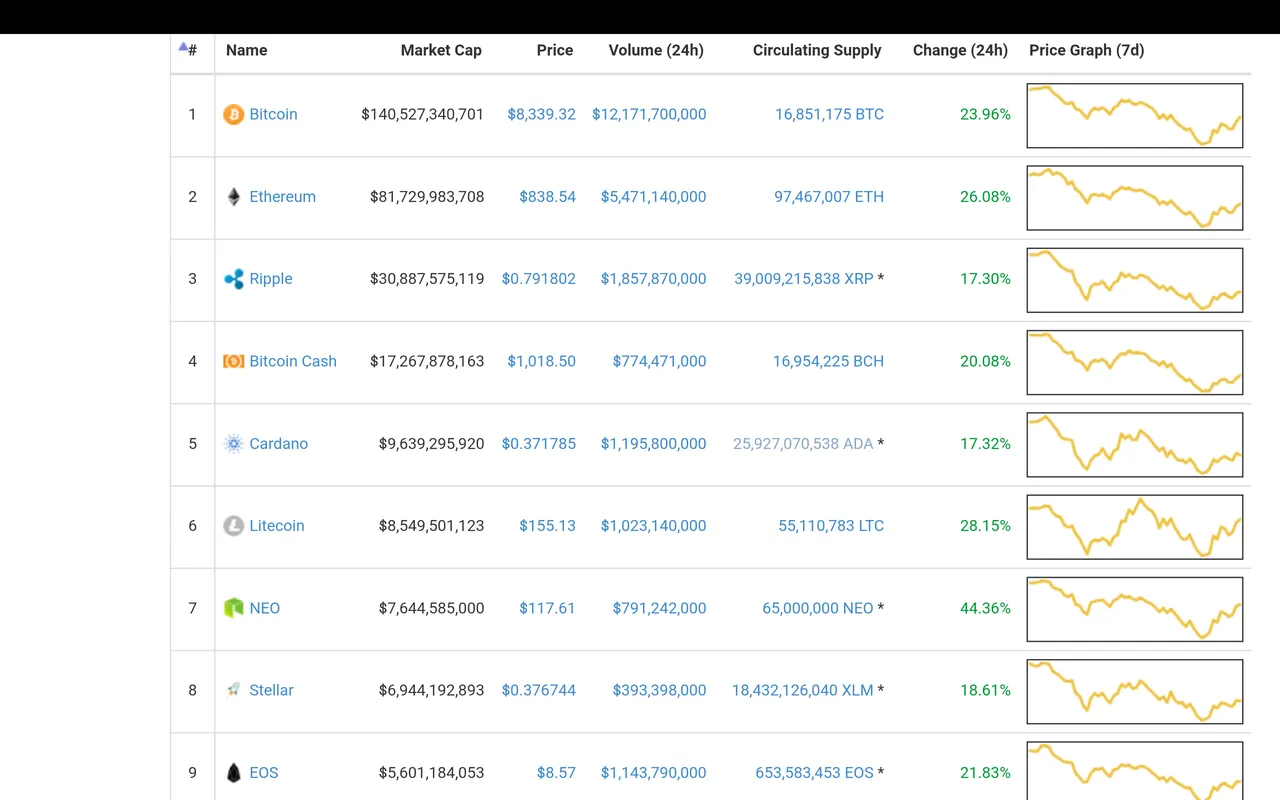This screenshot has height=800, width=1280.
Task: Sort by the Name column header
Action: (x=246, y=50)
